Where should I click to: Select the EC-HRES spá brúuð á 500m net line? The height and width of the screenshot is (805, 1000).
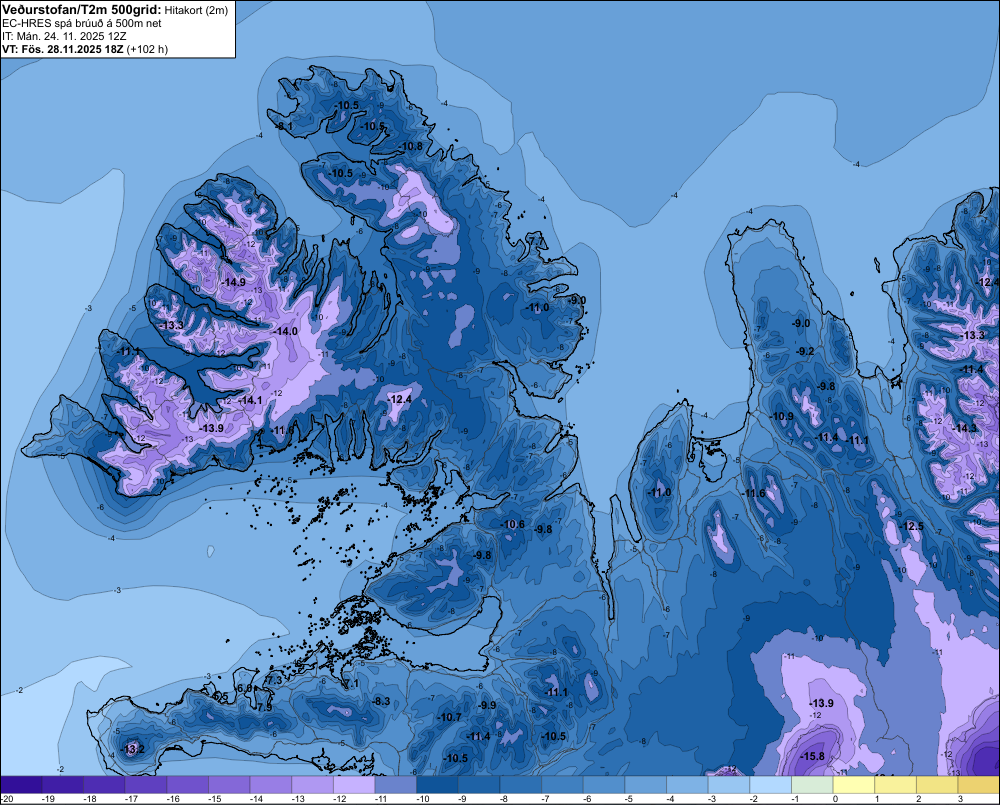[82, 24]
